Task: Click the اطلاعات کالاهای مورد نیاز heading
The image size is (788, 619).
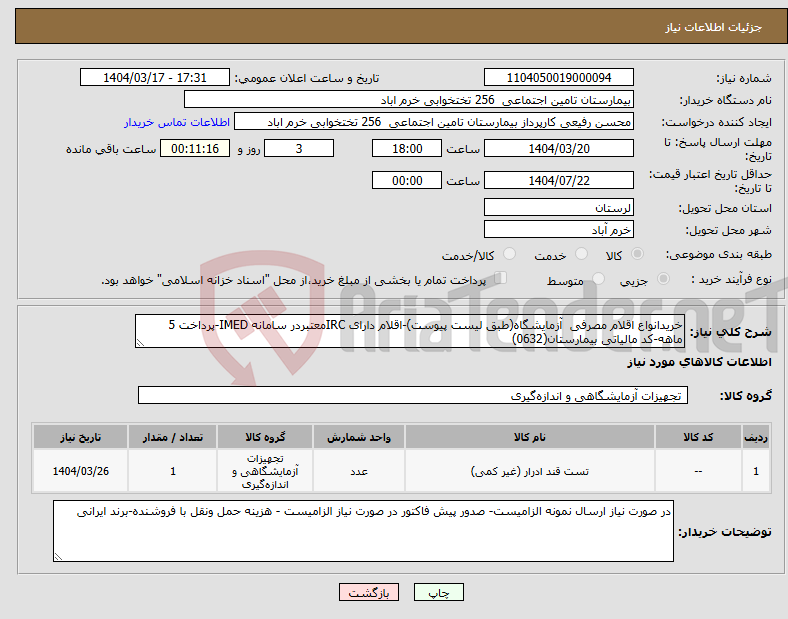Action: (x=699, y=362)
